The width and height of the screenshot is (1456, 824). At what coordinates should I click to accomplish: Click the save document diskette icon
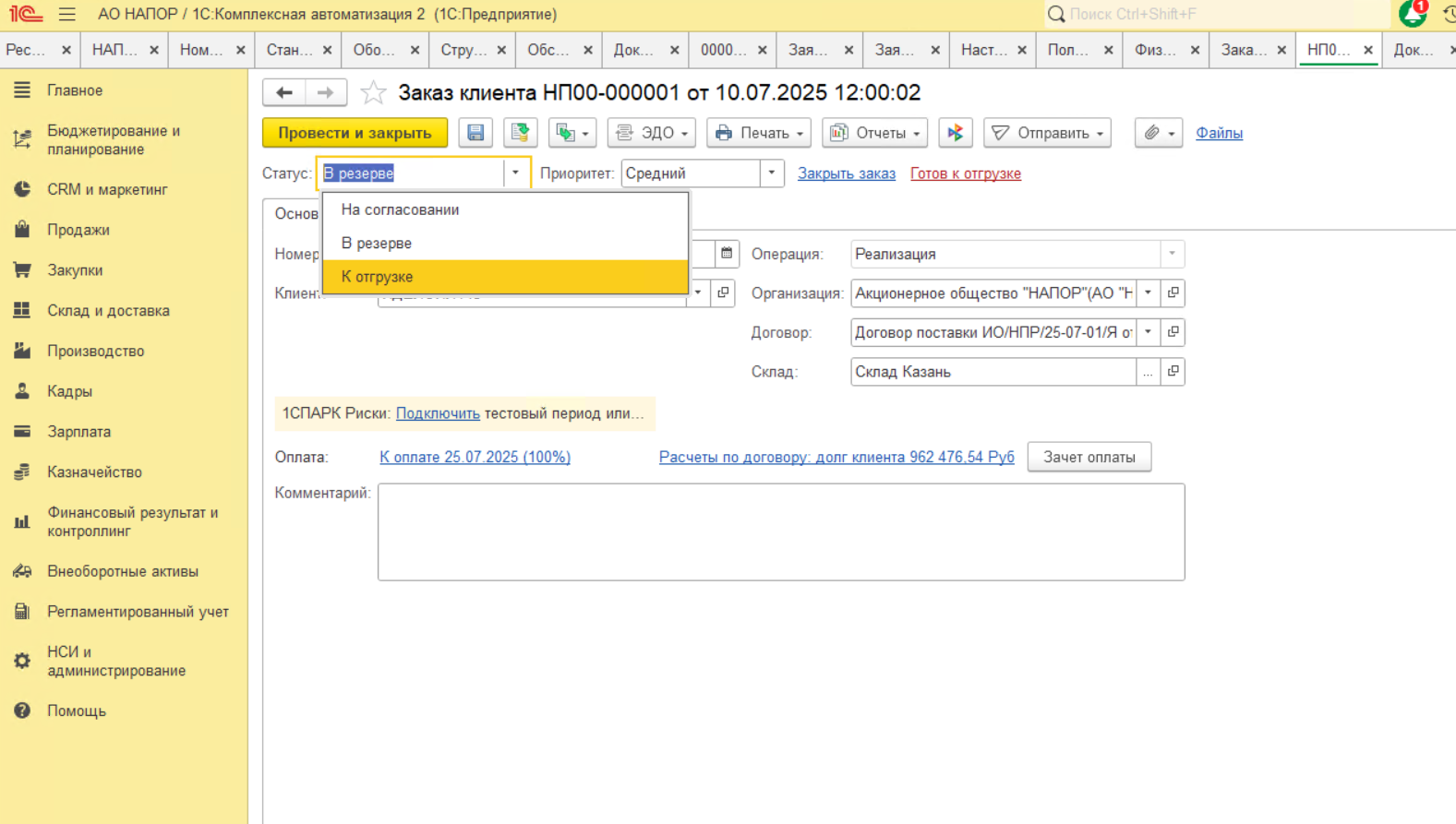point(475,133)
